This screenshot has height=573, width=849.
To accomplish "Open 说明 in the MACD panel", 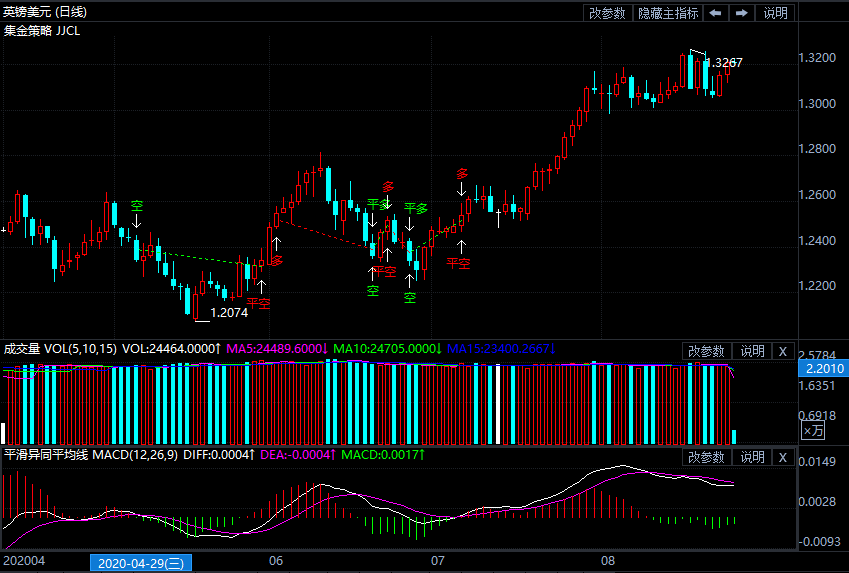I will (752, 457).
